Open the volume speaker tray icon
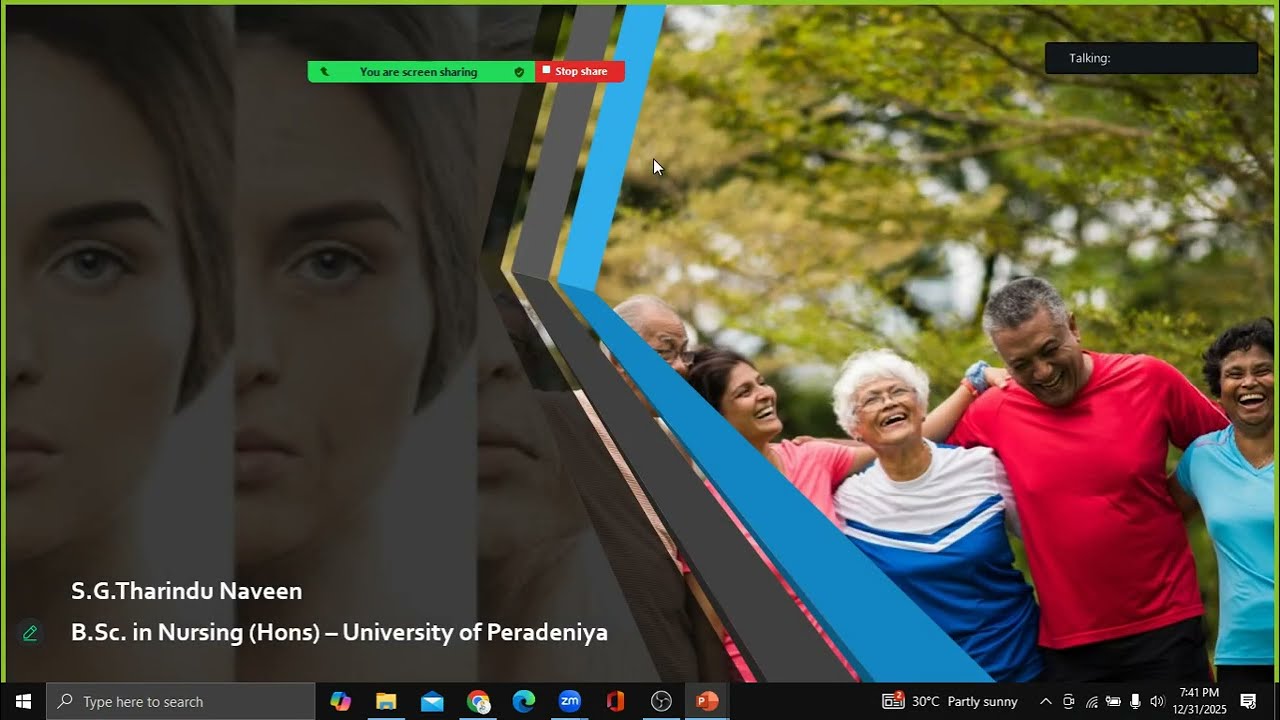1280x720 pixels. 1157,701
